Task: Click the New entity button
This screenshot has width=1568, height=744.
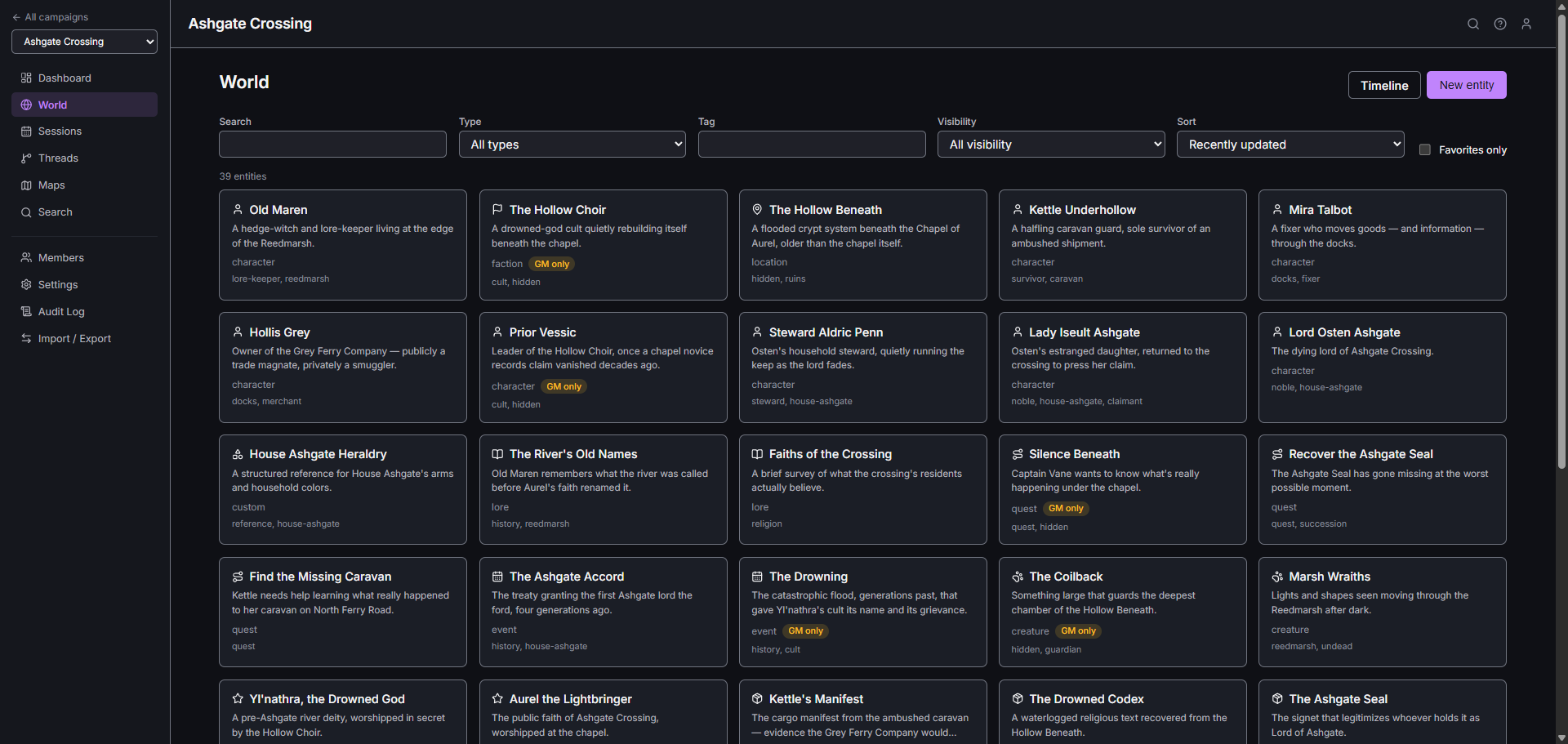Action: [1467, 85]
